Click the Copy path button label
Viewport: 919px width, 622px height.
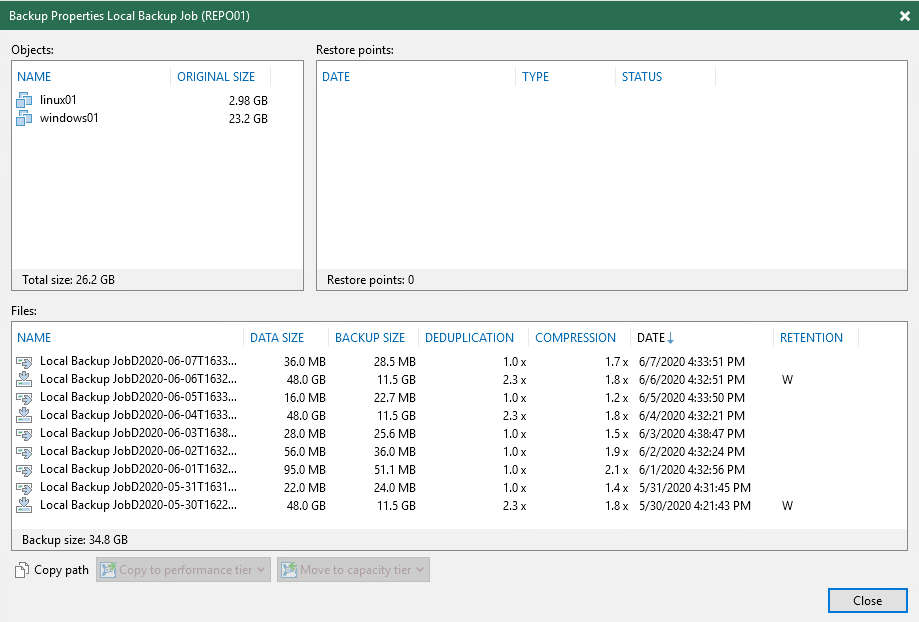click(x=61, y=570)
